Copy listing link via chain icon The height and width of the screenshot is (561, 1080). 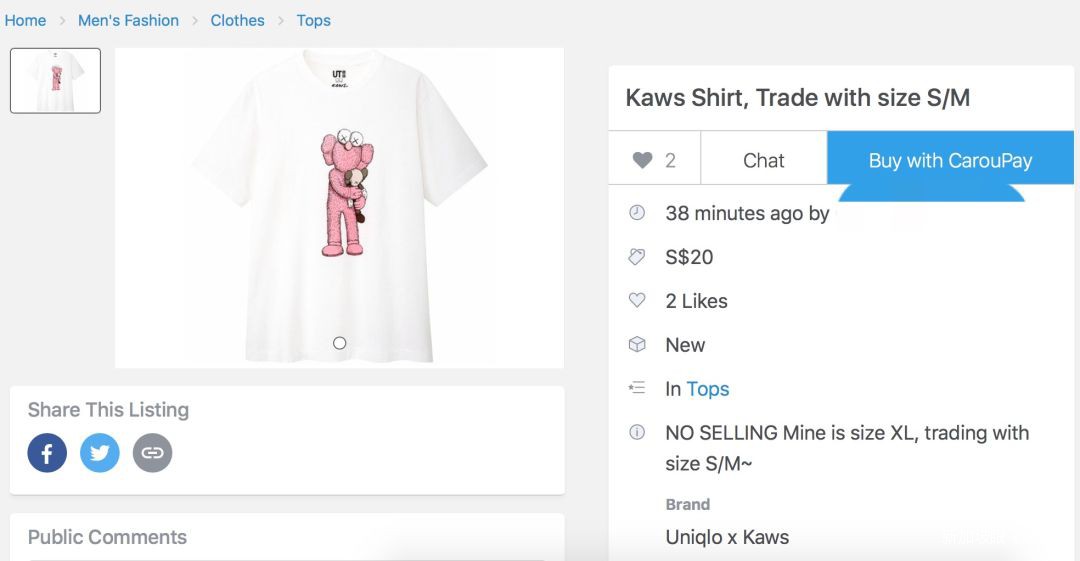click(152, 453)
